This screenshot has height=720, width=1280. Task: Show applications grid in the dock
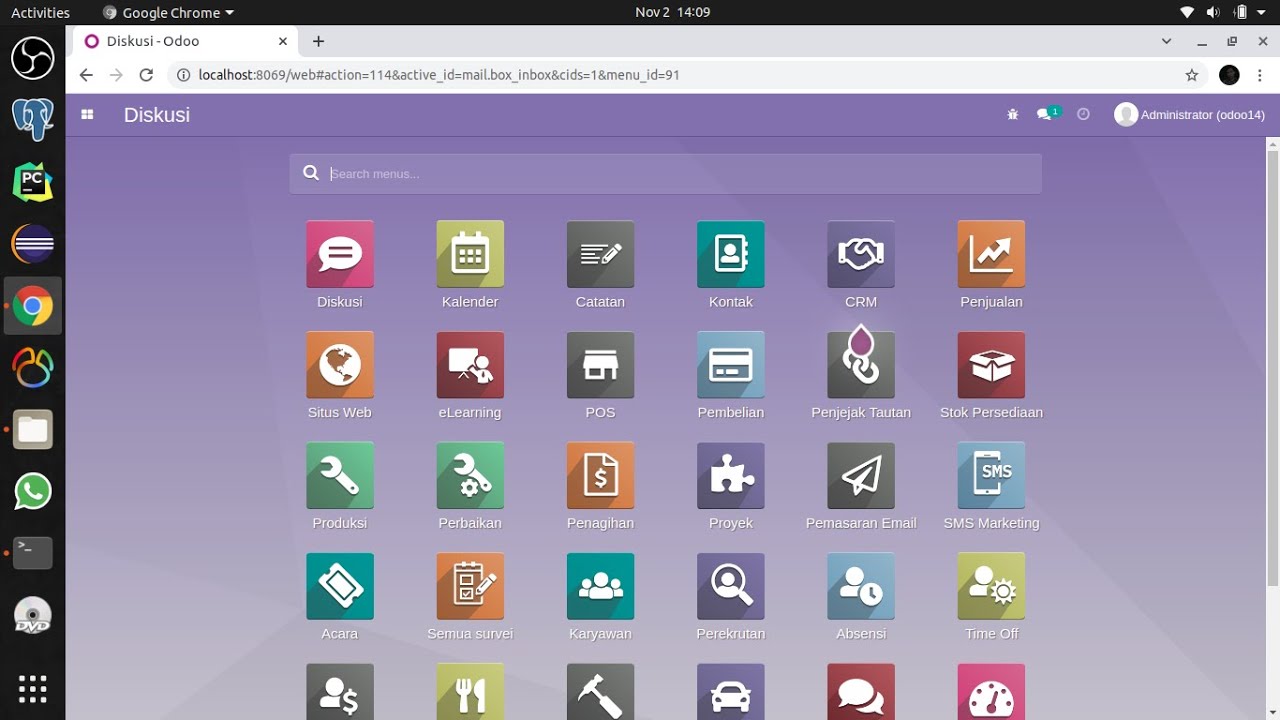(x=32, y=688)
